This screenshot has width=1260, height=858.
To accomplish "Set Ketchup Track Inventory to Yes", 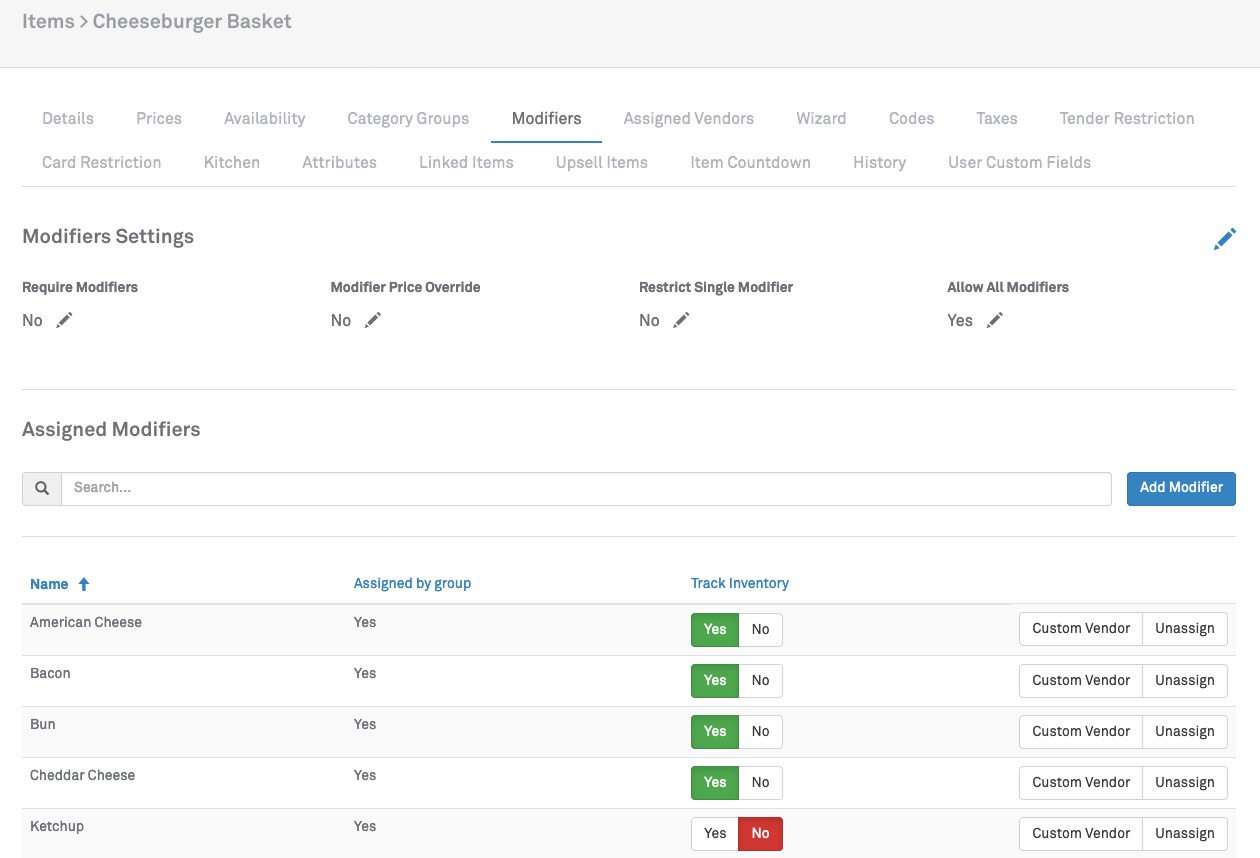I will pyautogui.click(x=715, y=833).
